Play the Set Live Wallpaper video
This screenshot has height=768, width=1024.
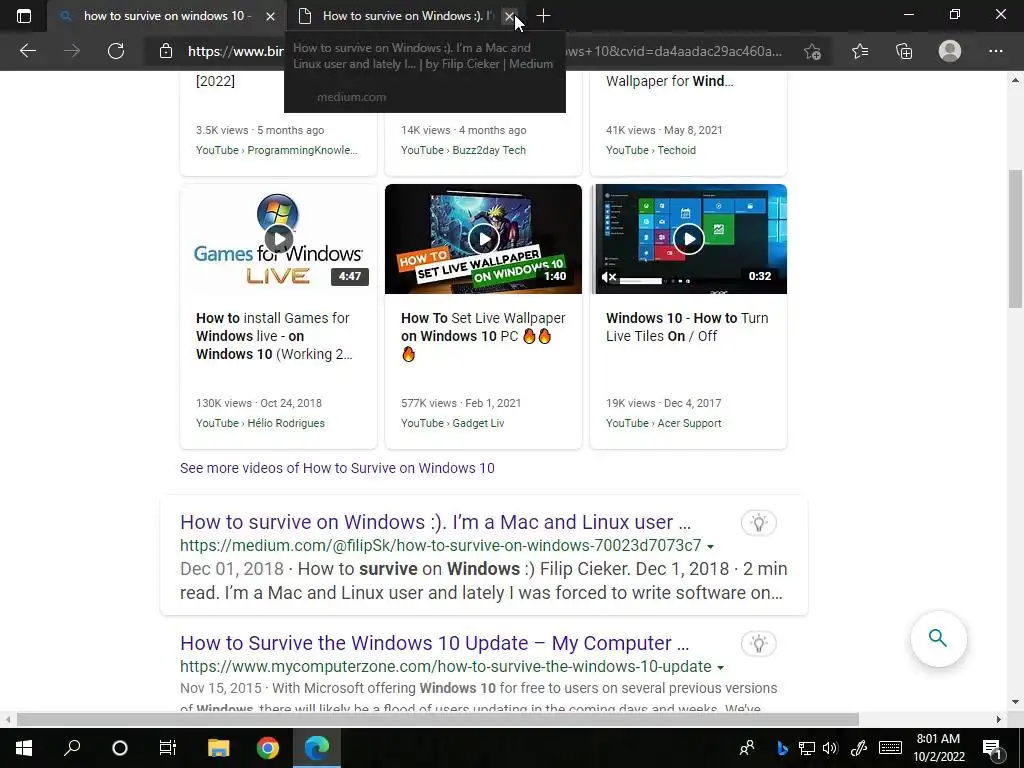[483, 239]
